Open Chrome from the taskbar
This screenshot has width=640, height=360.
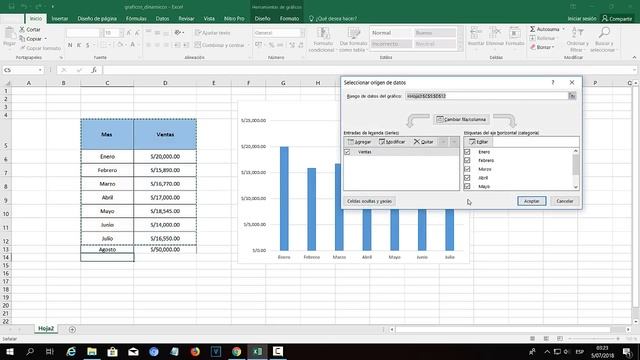pyautogui.click(x=236, y=351)
